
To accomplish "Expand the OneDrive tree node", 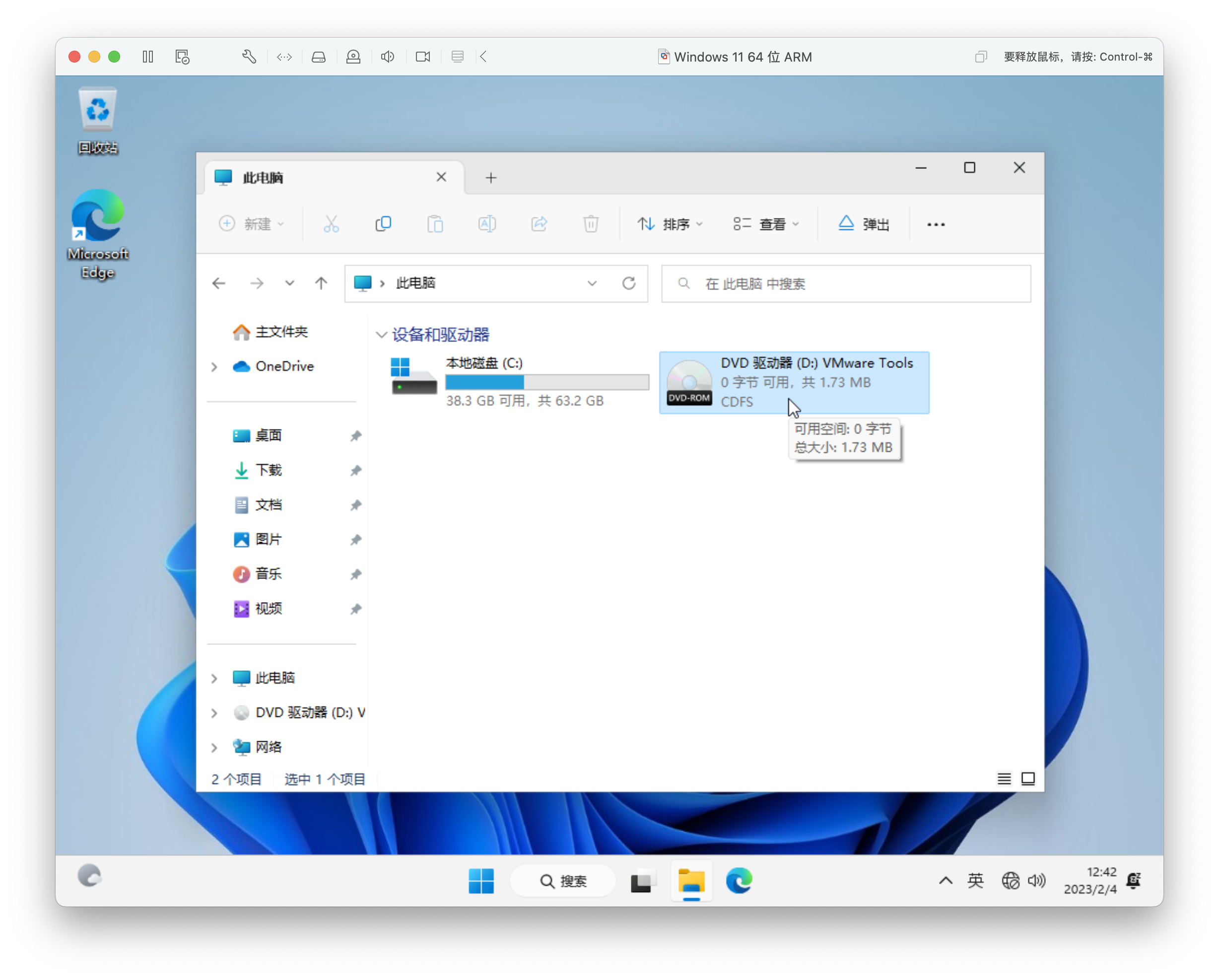I will [214, 367].
